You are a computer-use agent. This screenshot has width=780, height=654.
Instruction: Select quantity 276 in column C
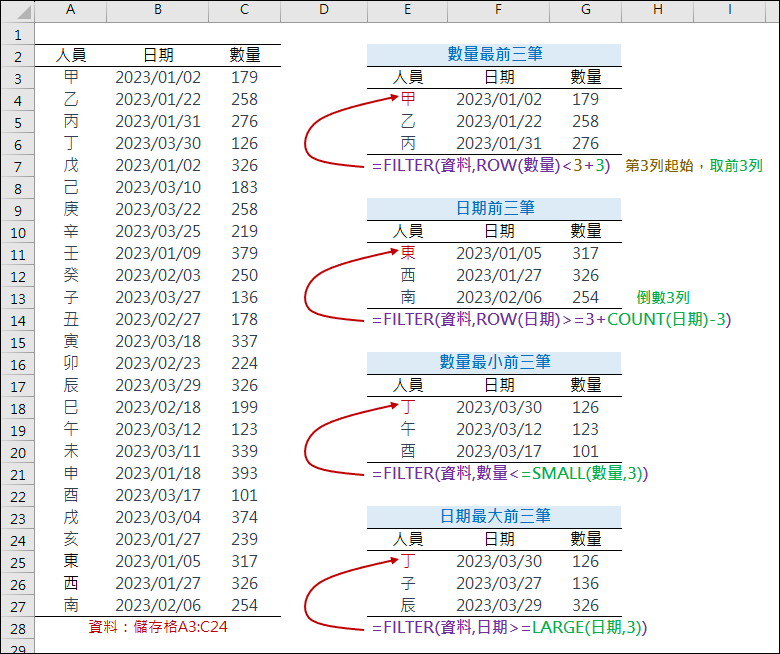pyautogui.click(x=244, y=121)
